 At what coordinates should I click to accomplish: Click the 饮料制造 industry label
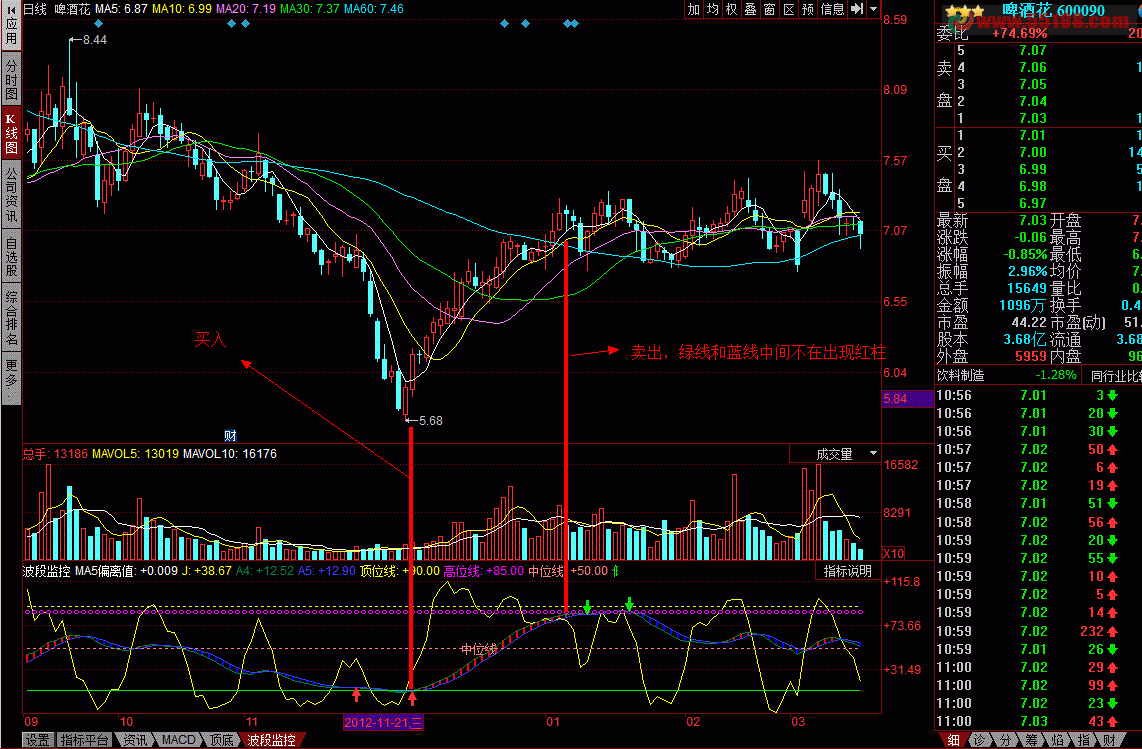click(960, 375)
